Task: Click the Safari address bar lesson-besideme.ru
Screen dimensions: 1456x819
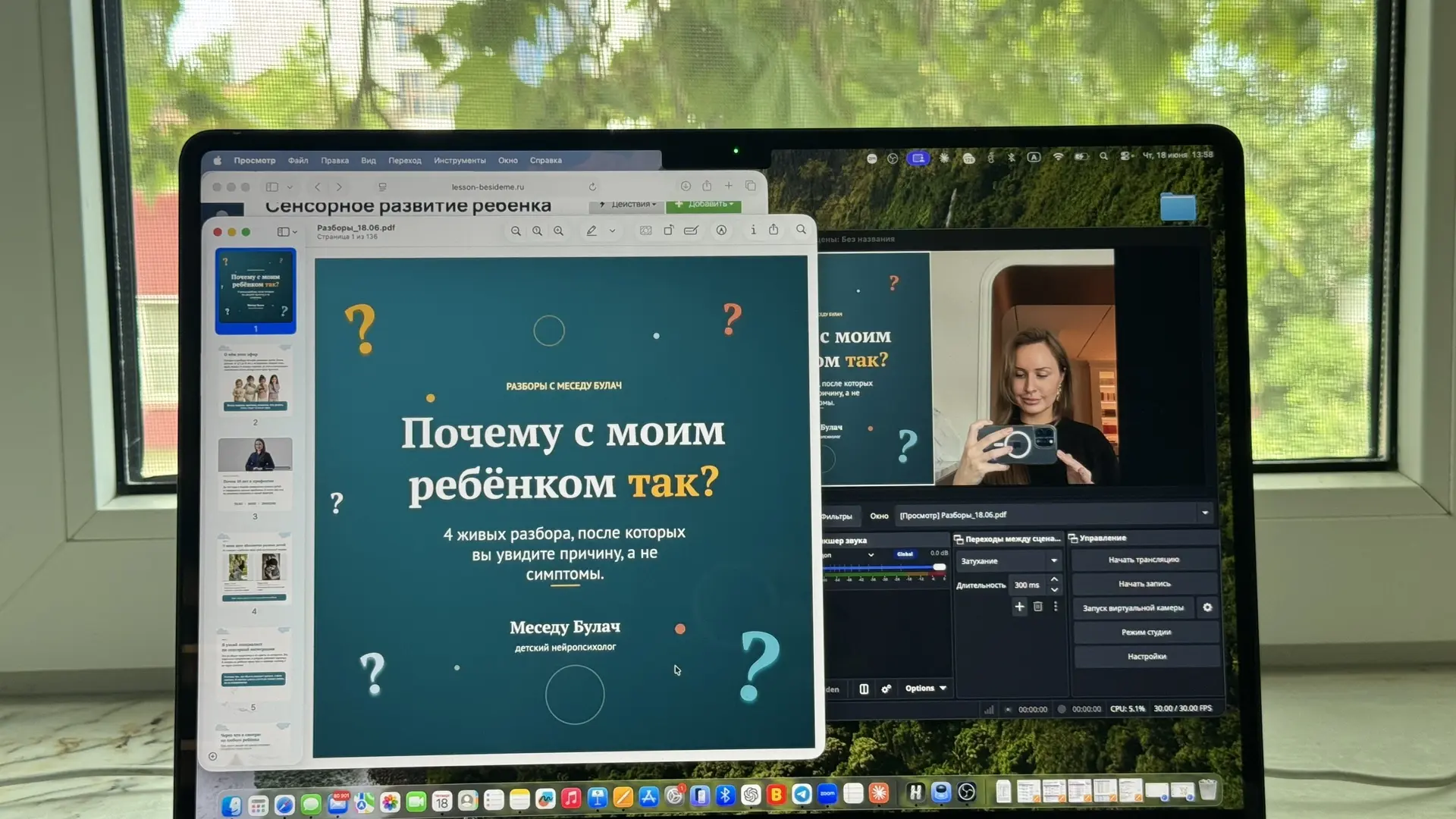Action: (488, 187)
